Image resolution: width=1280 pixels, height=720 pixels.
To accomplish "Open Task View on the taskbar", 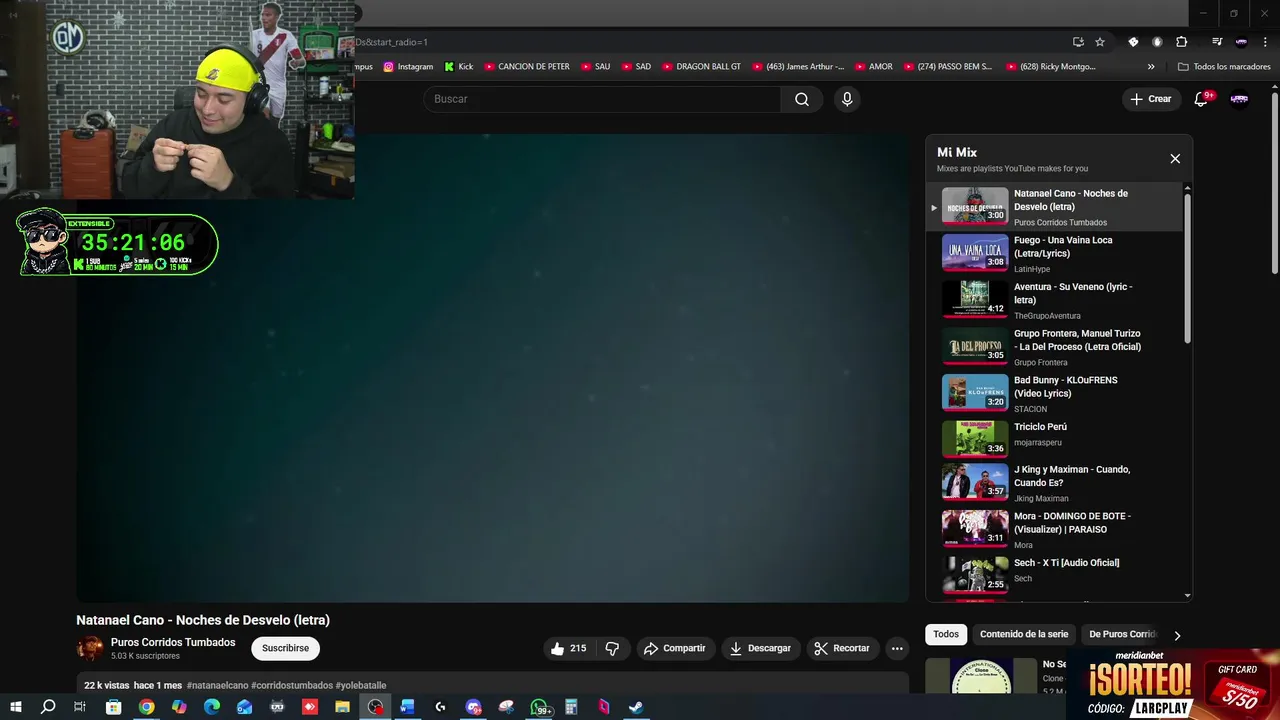I will point(80,707).
